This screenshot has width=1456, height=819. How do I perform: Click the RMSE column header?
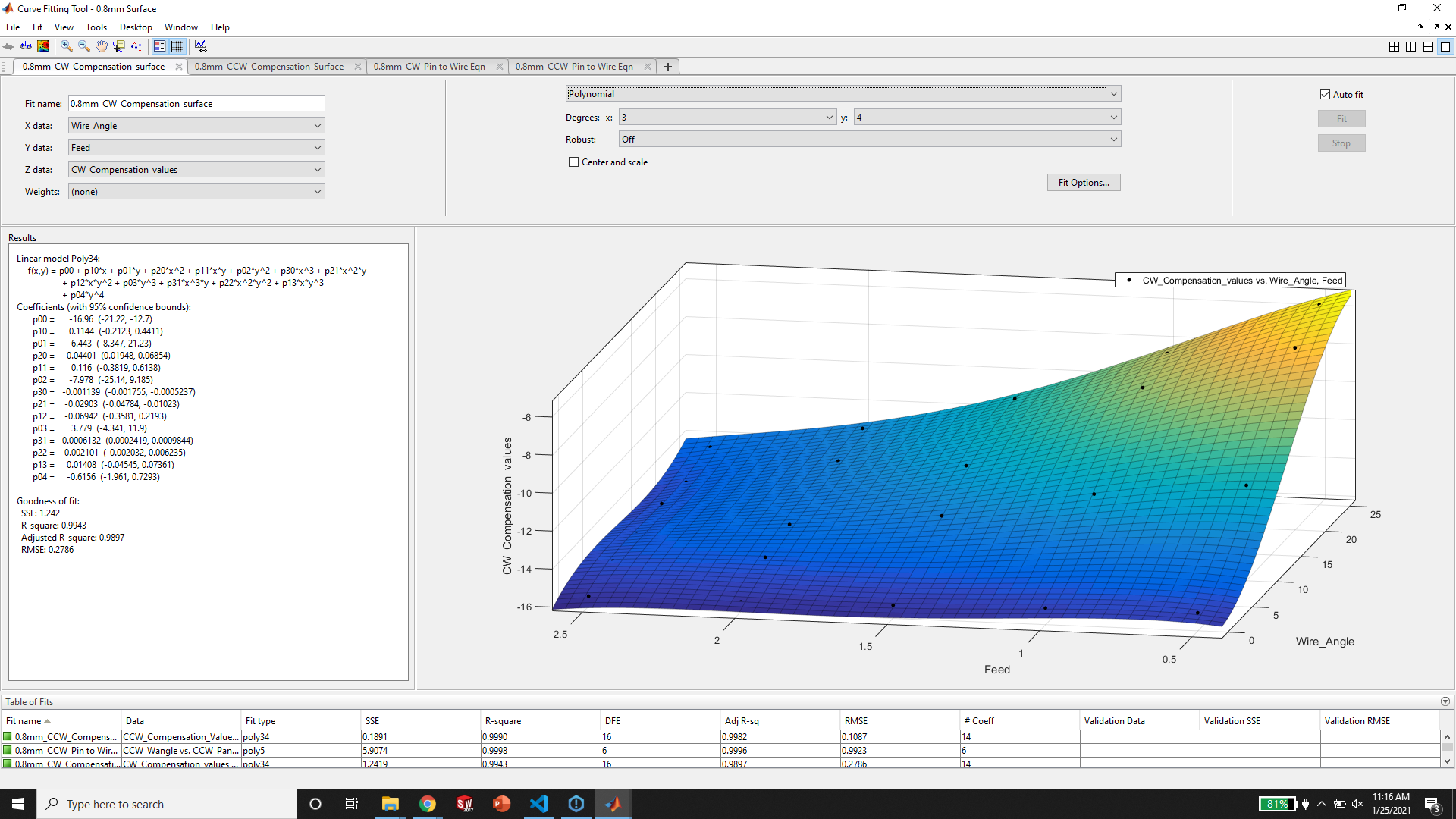[x=899, y=721]
